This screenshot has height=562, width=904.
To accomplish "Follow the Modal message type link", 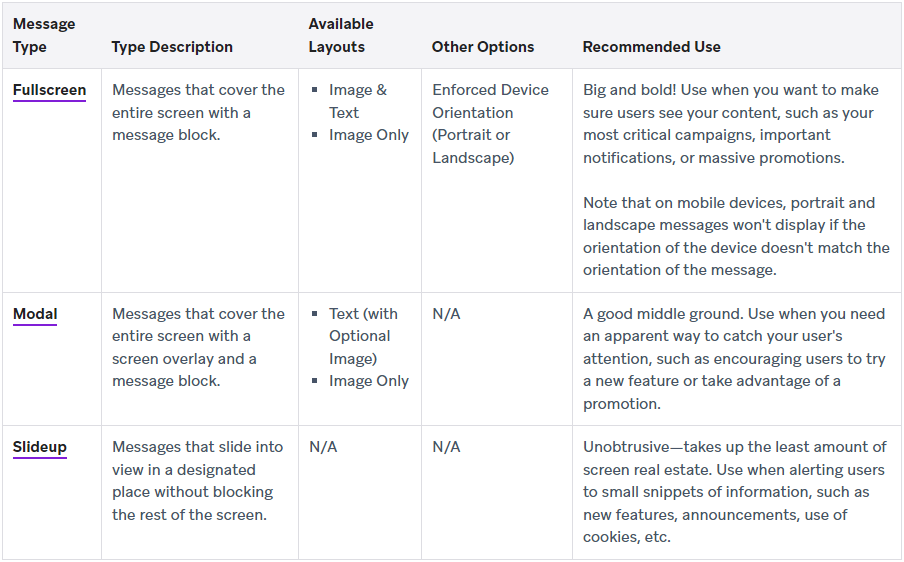I will click(35, 314).
